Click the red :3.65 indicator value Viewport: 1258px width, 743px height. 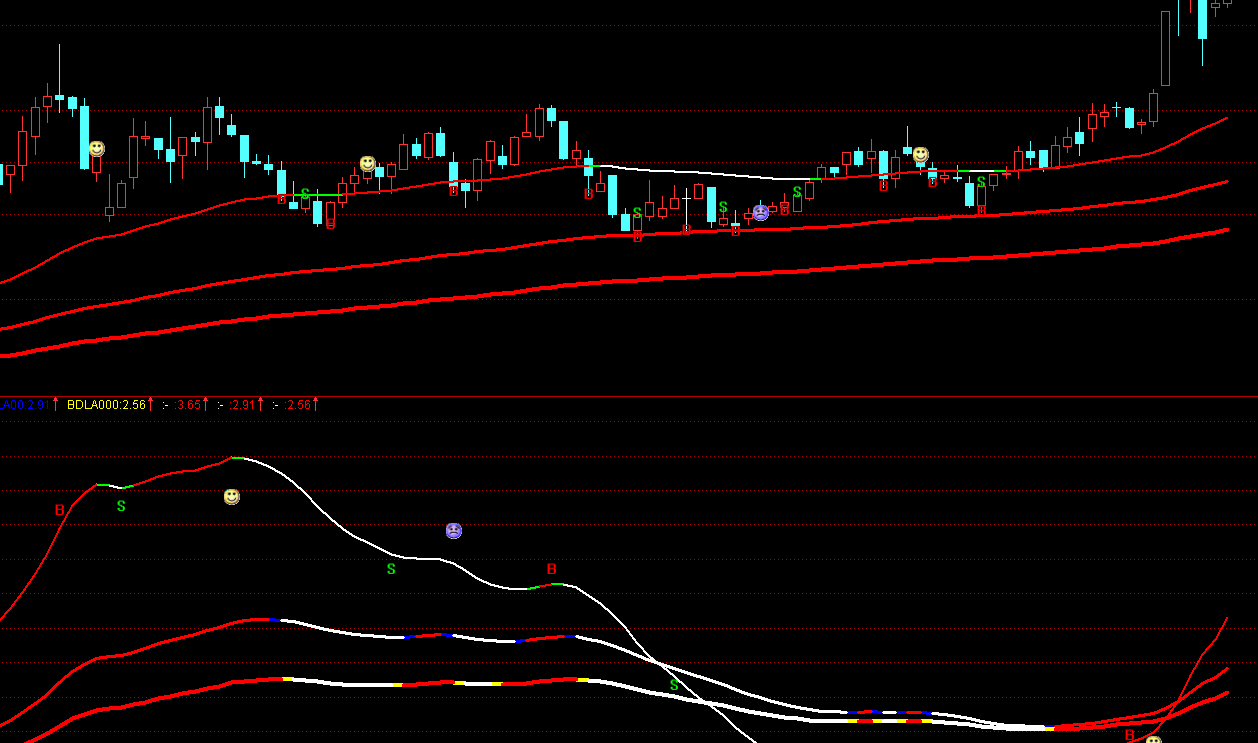(x=186, y=405)
